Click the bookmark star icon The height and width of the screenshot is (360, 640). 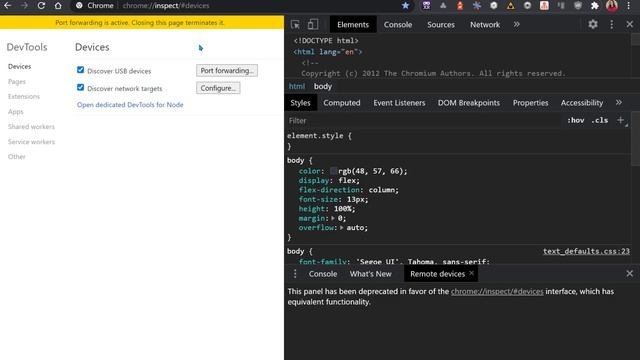point(405,6)
